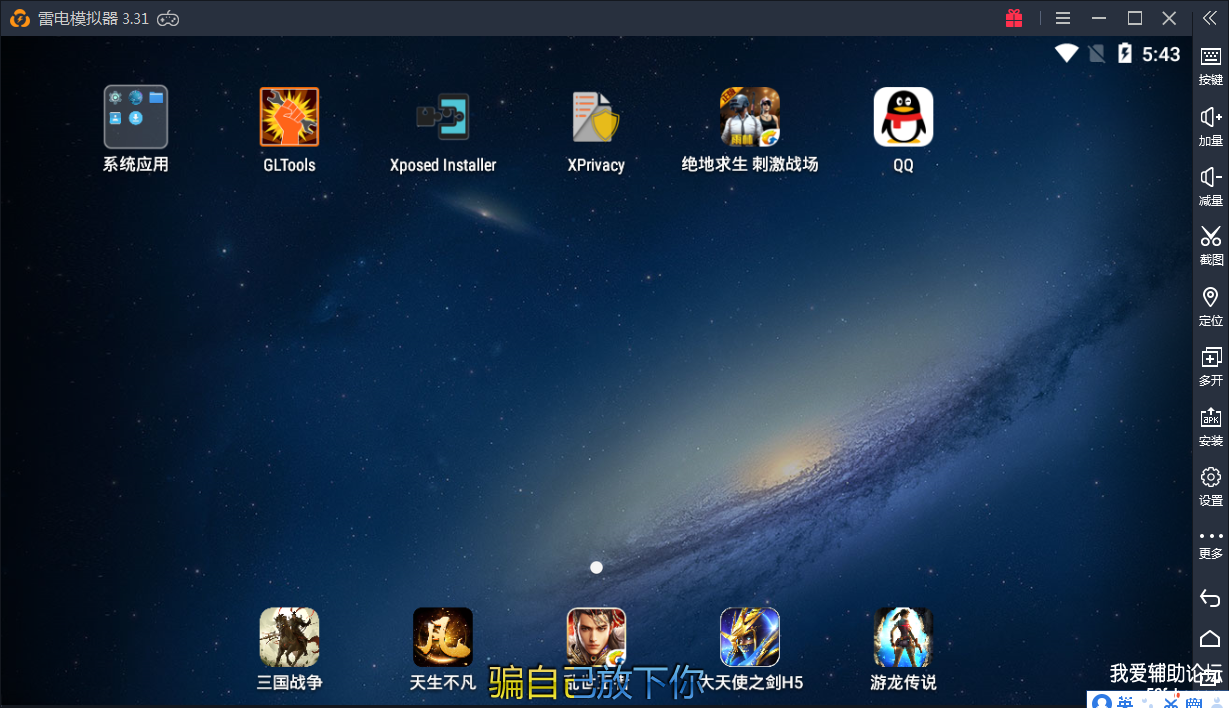
Task: Open 定位 location settings
Action: tap(1210, 306)
